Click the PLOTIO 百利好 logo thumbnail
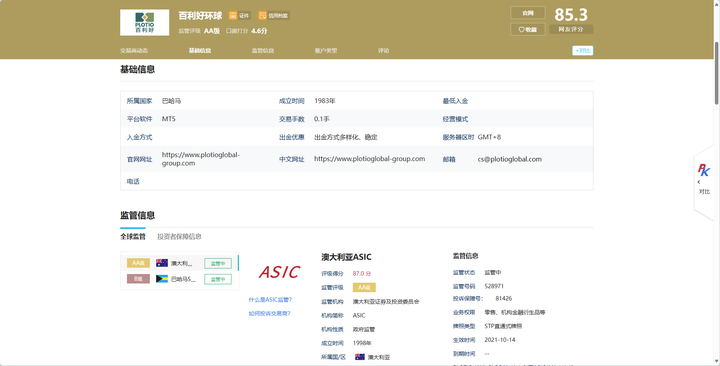 (145, 23)
